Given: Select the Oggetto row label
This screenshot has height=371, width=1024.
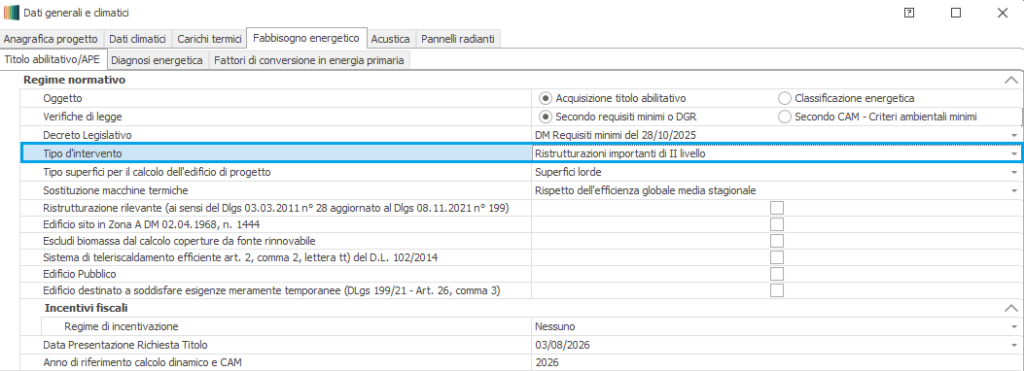Looking at the screenshot, I should pyautogui.click(x=63, y=99).
